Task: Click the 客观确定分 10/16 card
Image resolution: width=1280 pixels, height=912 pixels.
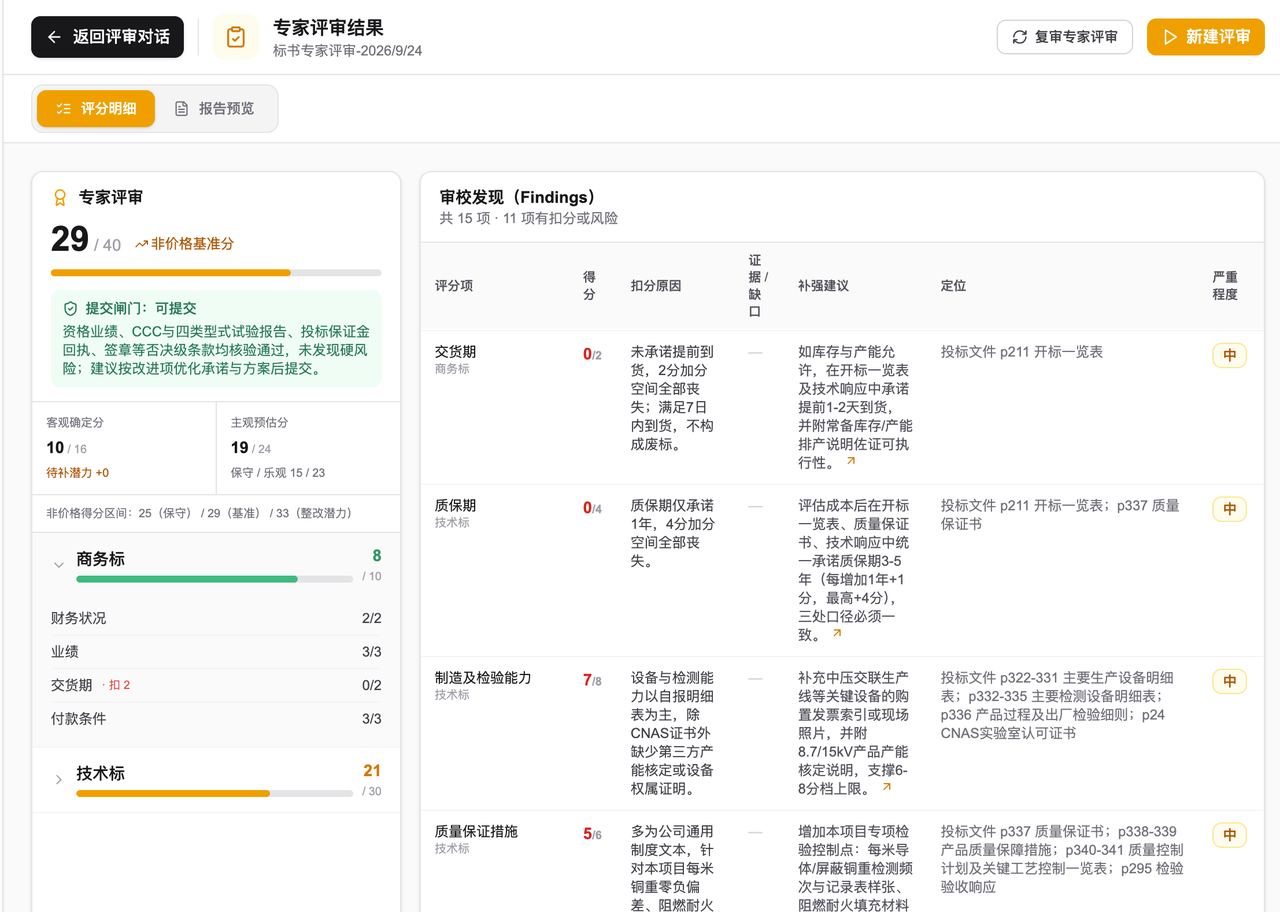Action: (124, 448)
